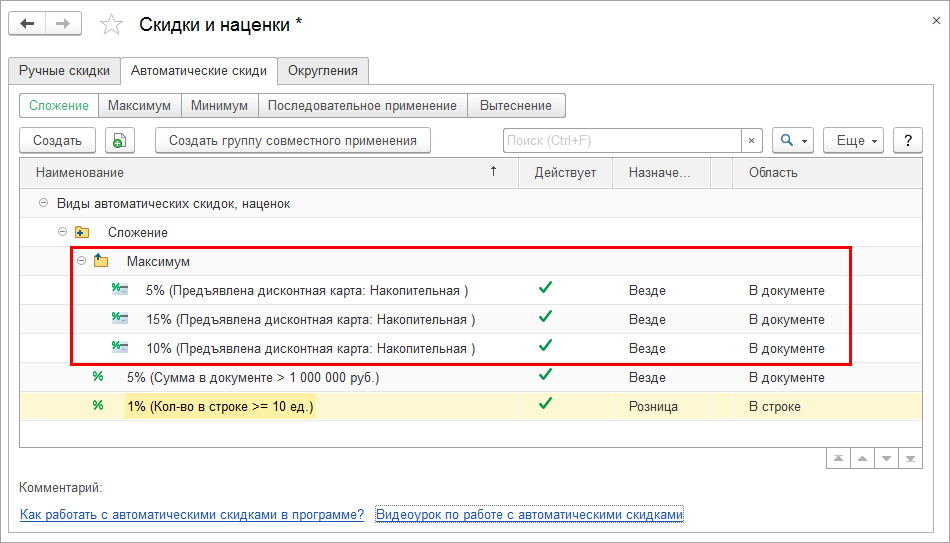Screen dimensions: 950x543
Task: Open the Еще dropdown menu
Action: click(x=853, y=141)
